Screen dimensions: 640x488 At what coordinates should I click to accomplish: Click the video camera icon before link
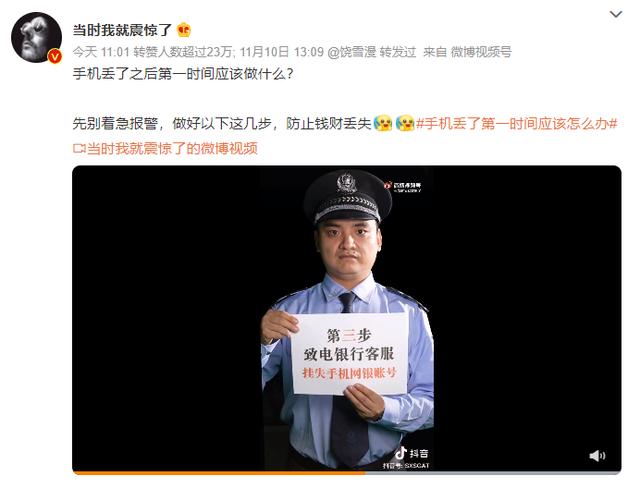point(79,149)
